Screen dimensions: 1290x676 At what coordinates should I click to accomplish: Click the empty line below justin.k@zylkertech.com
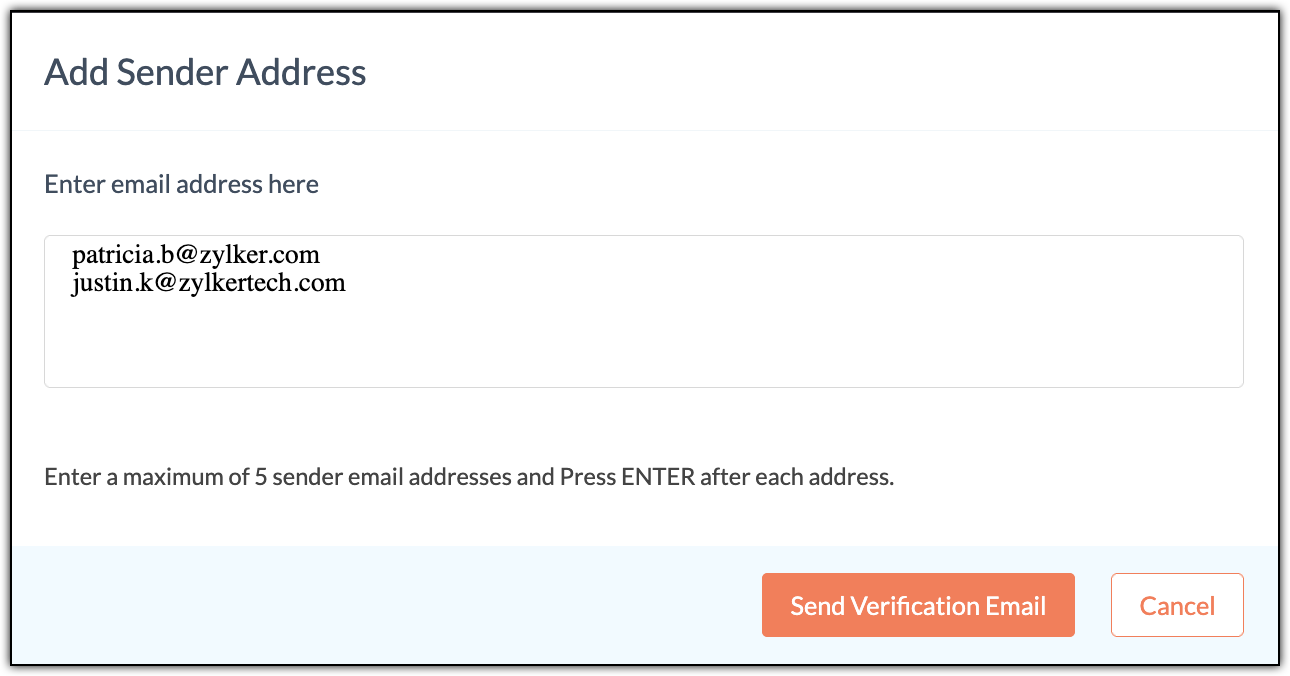(200, 312)
